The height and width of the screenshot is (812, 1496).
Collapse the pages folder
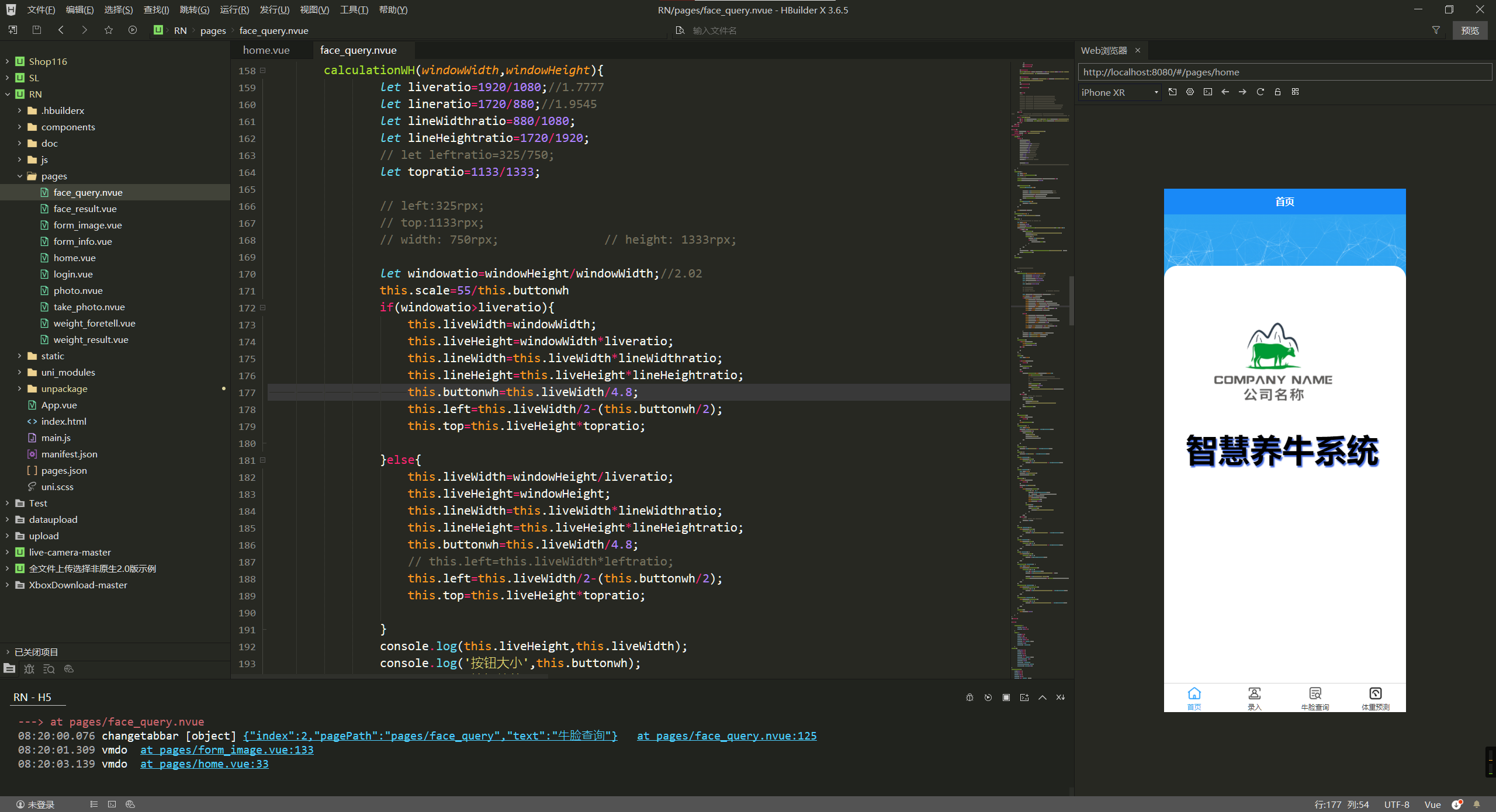coord(19,176)
